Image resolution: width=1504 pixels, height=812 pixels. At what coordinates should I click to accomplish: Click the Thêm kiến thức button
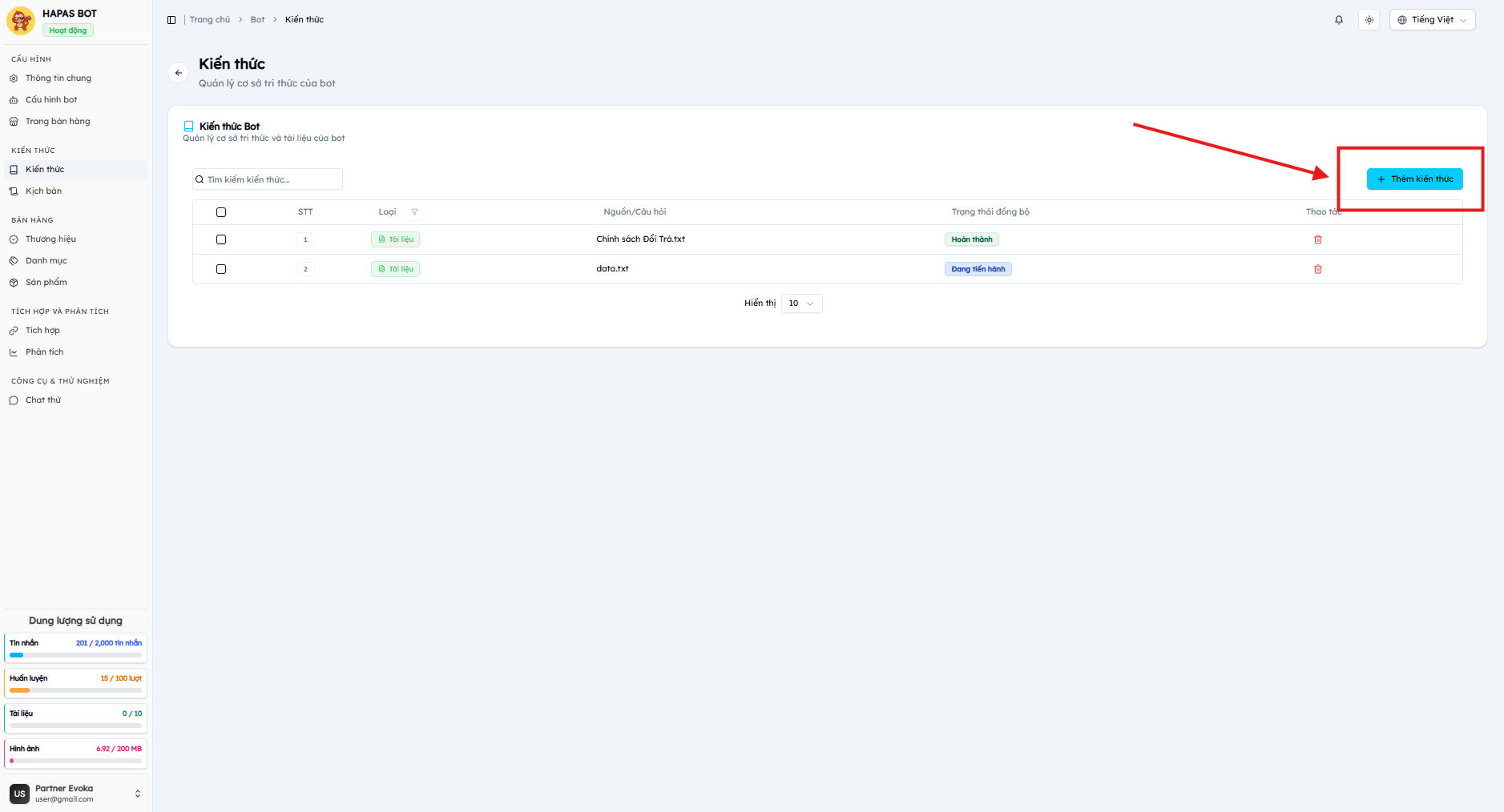pos(1414,179)
